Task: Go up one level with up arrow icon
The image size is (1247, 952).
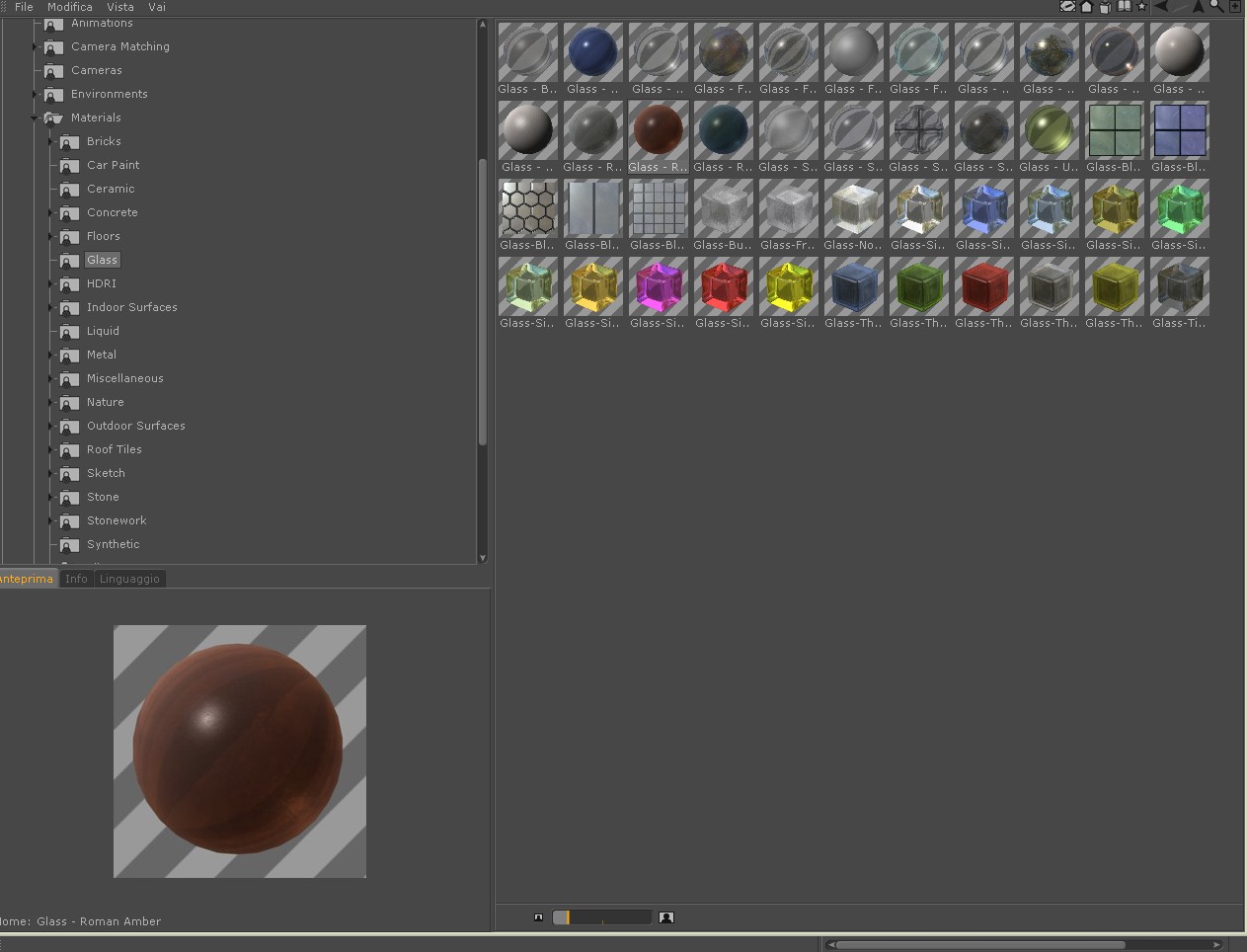Action: click(1199, 6)
